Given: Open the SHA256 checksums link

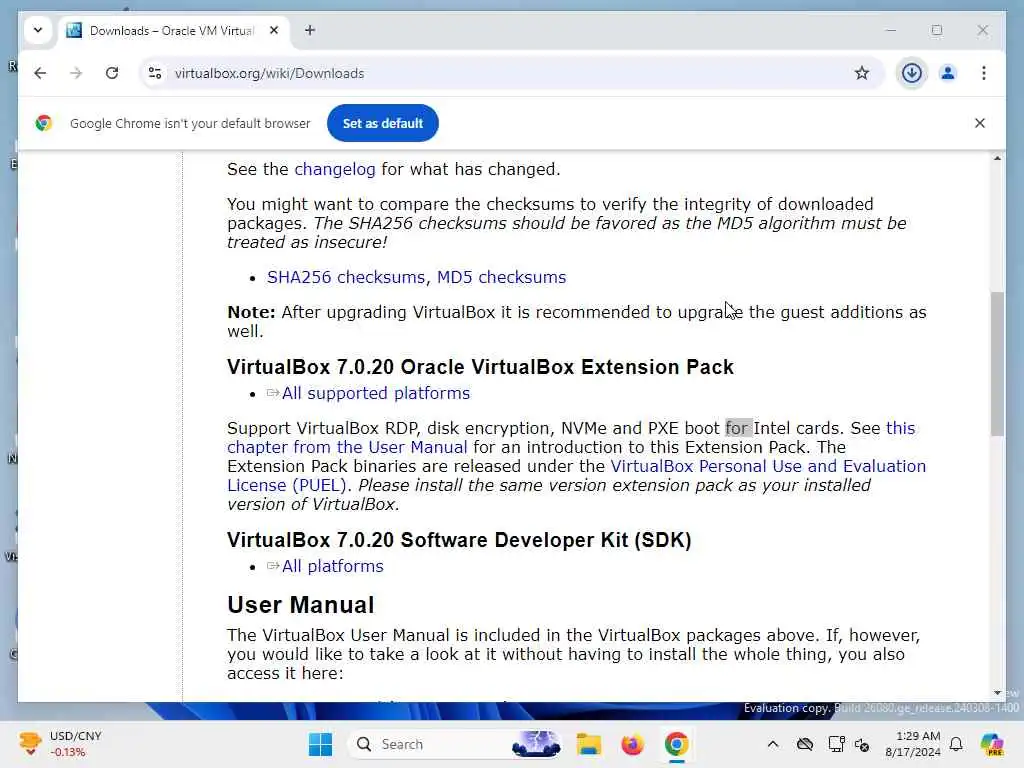Looking at the screenshot, I should (x=346, y=277).
